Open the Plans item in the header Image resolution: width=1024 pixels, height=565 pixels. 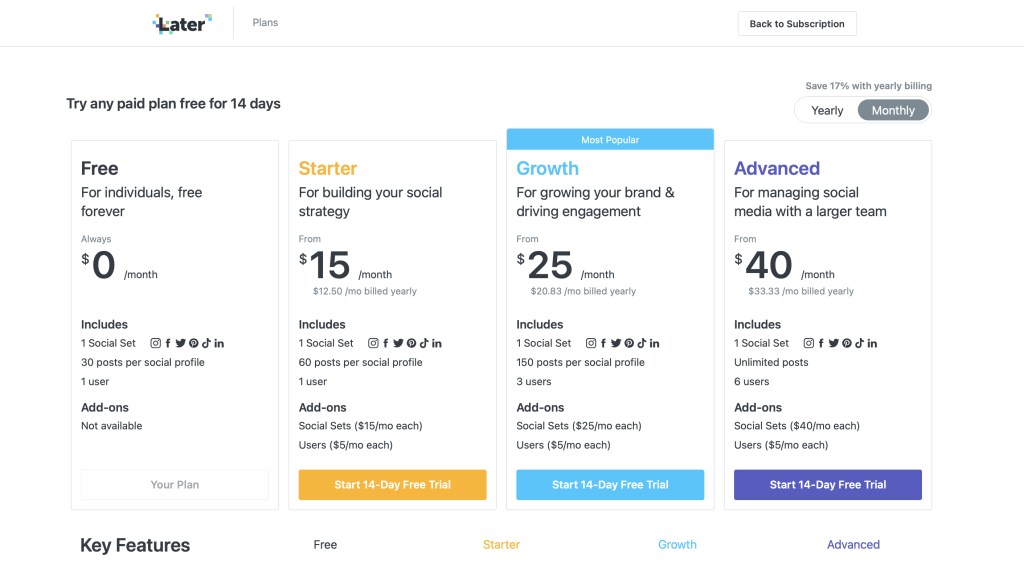coord(265,23)
